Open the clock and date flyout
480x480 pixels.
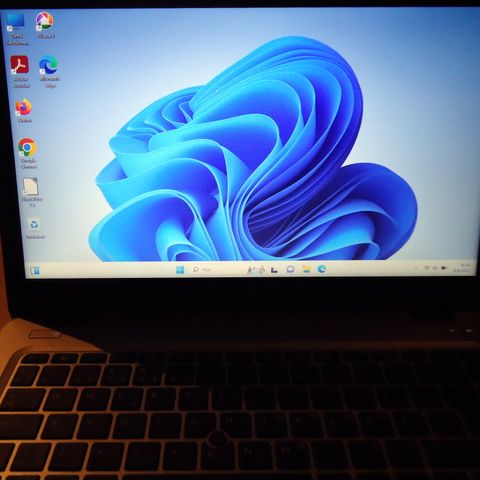[x=462, y=268]
